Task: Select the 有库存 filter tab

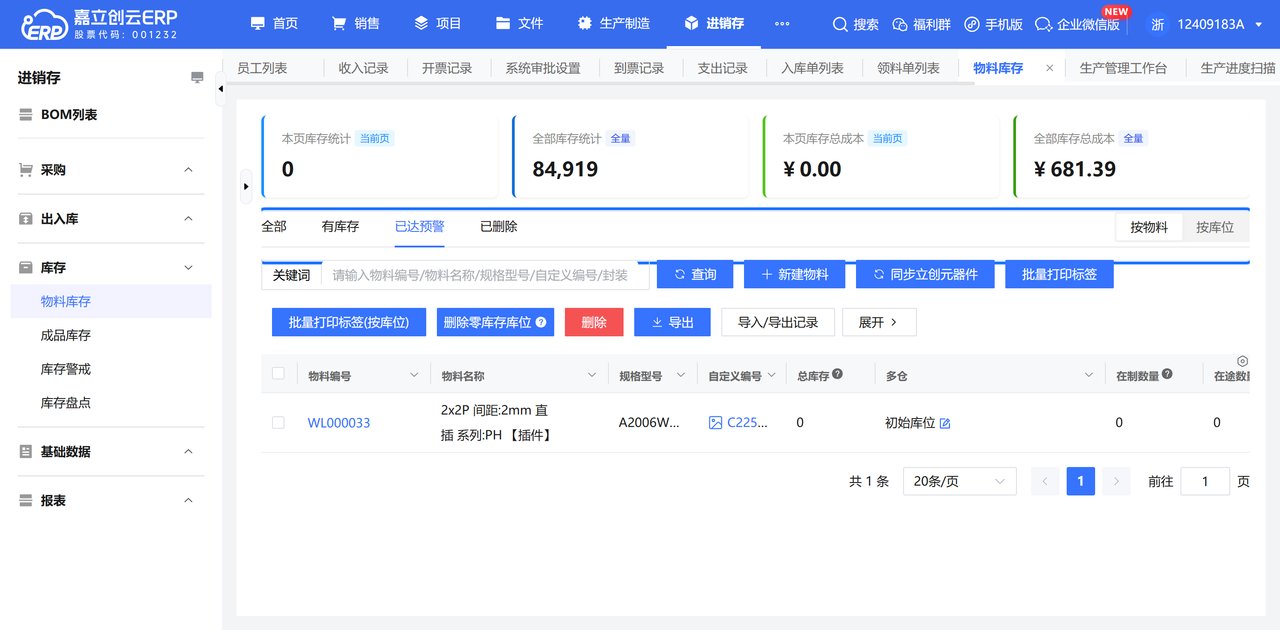Action: coord(340,227)
